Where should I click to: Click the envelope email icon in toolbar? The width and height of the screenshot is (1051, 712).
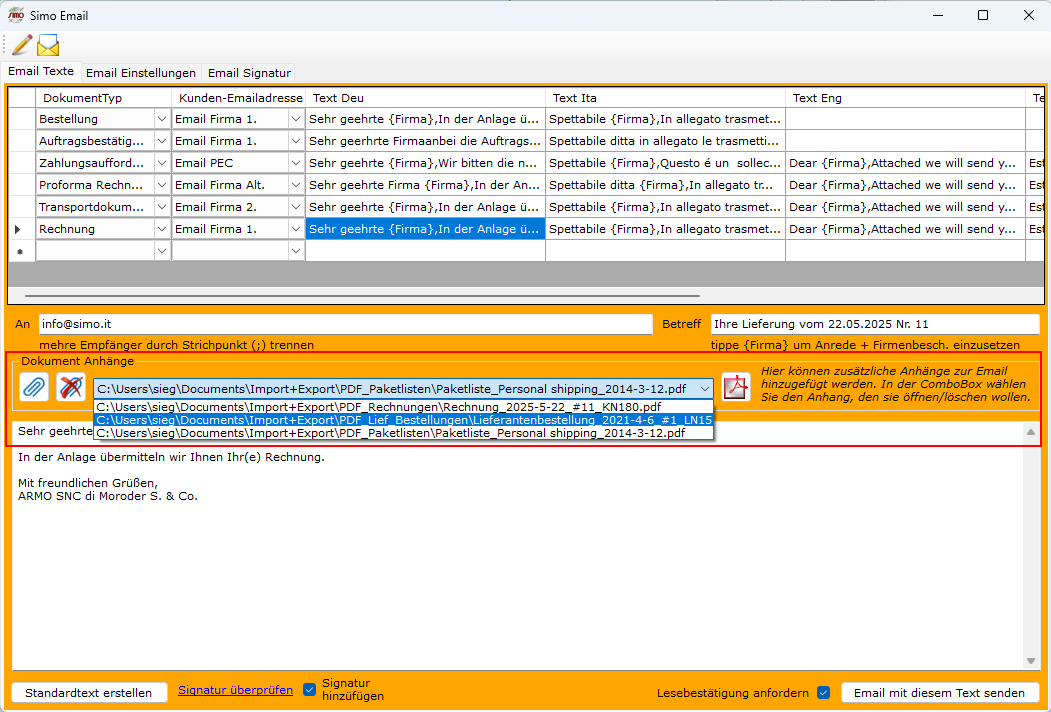(48, 45)
